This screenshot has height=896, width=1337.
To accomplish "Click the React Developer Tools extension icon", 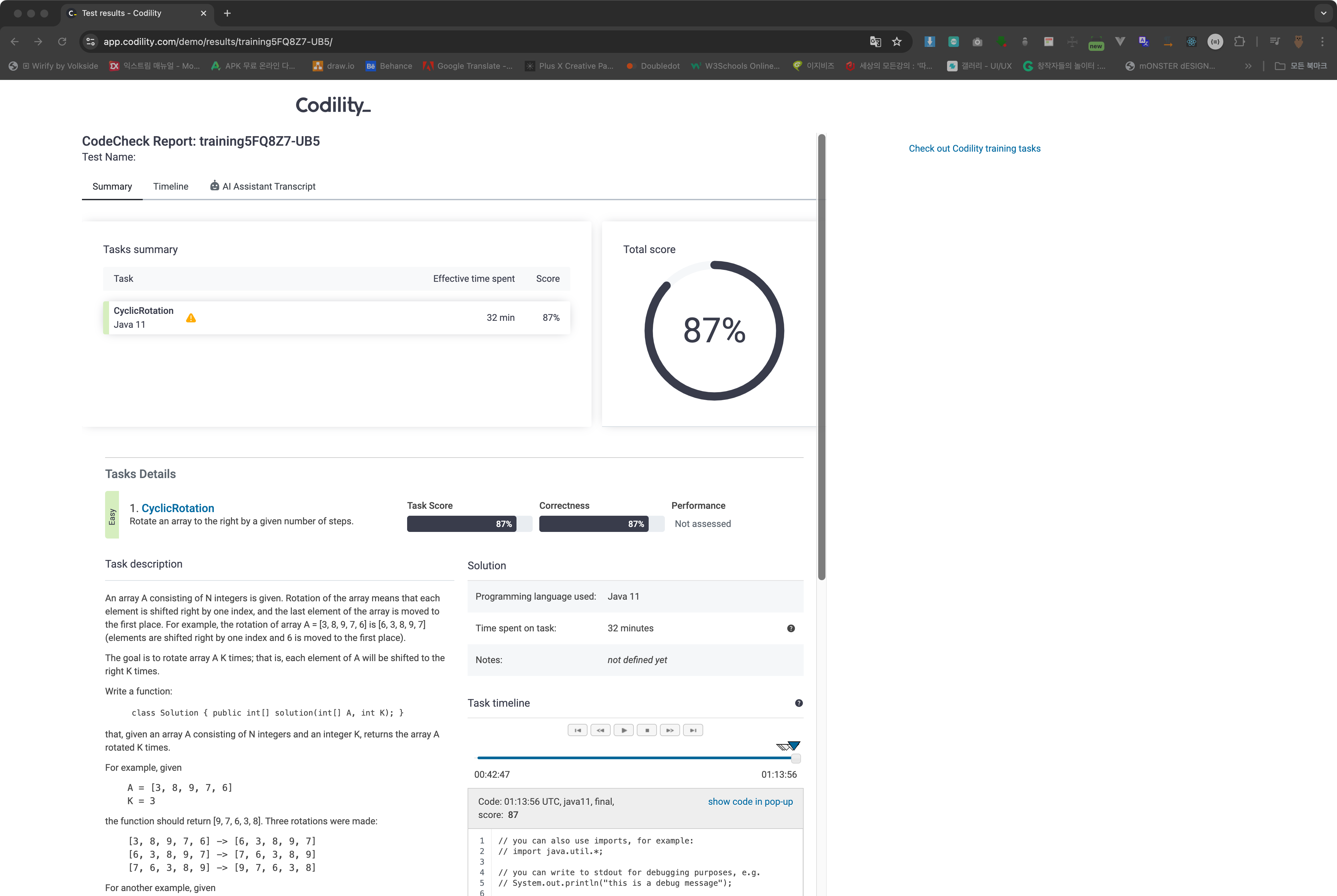I will click(x=1191, y=42).
